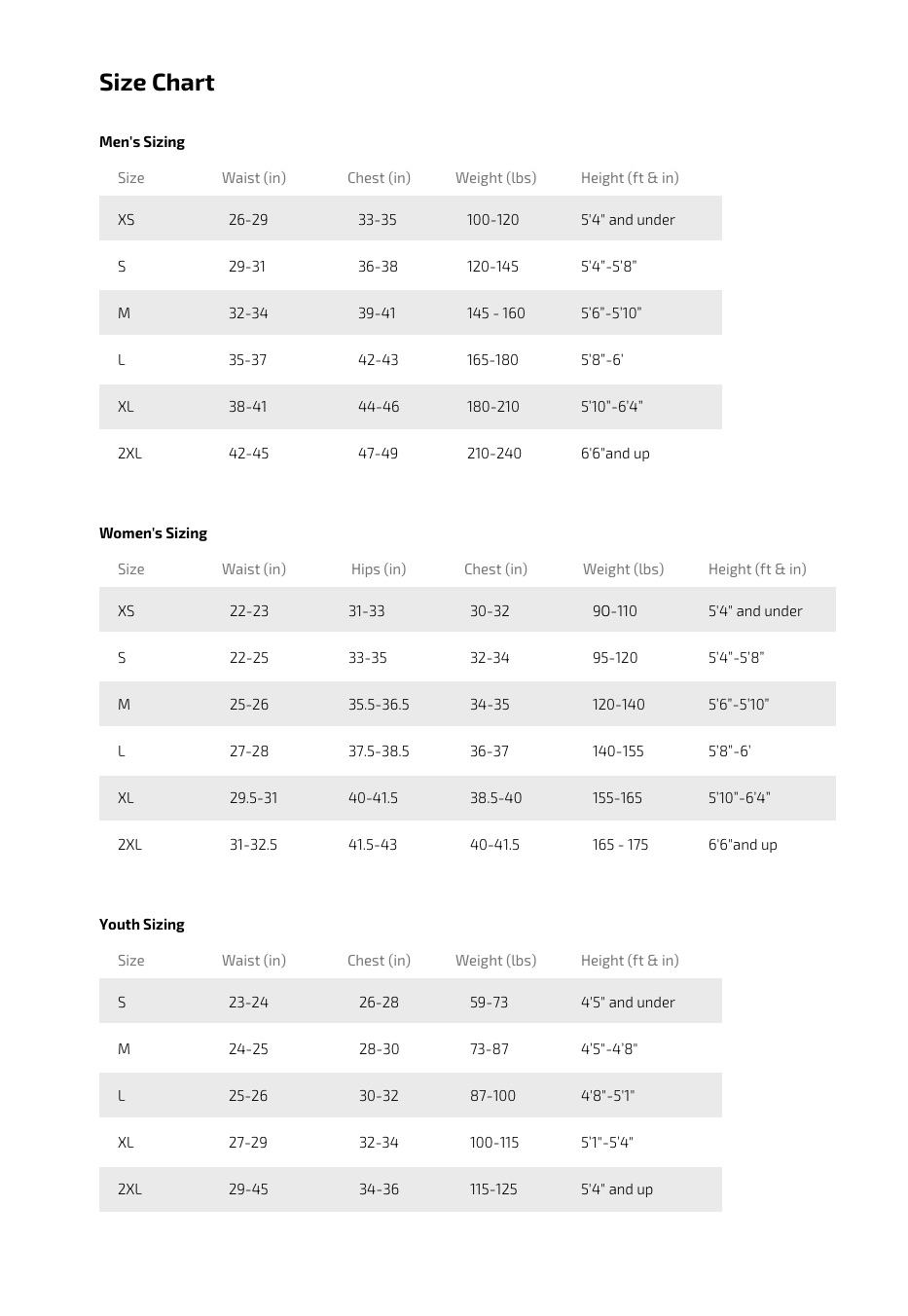Select Men's XL height 5'10"-6'4"
This screenshot has height=1316, width=908.
(611, 407)
